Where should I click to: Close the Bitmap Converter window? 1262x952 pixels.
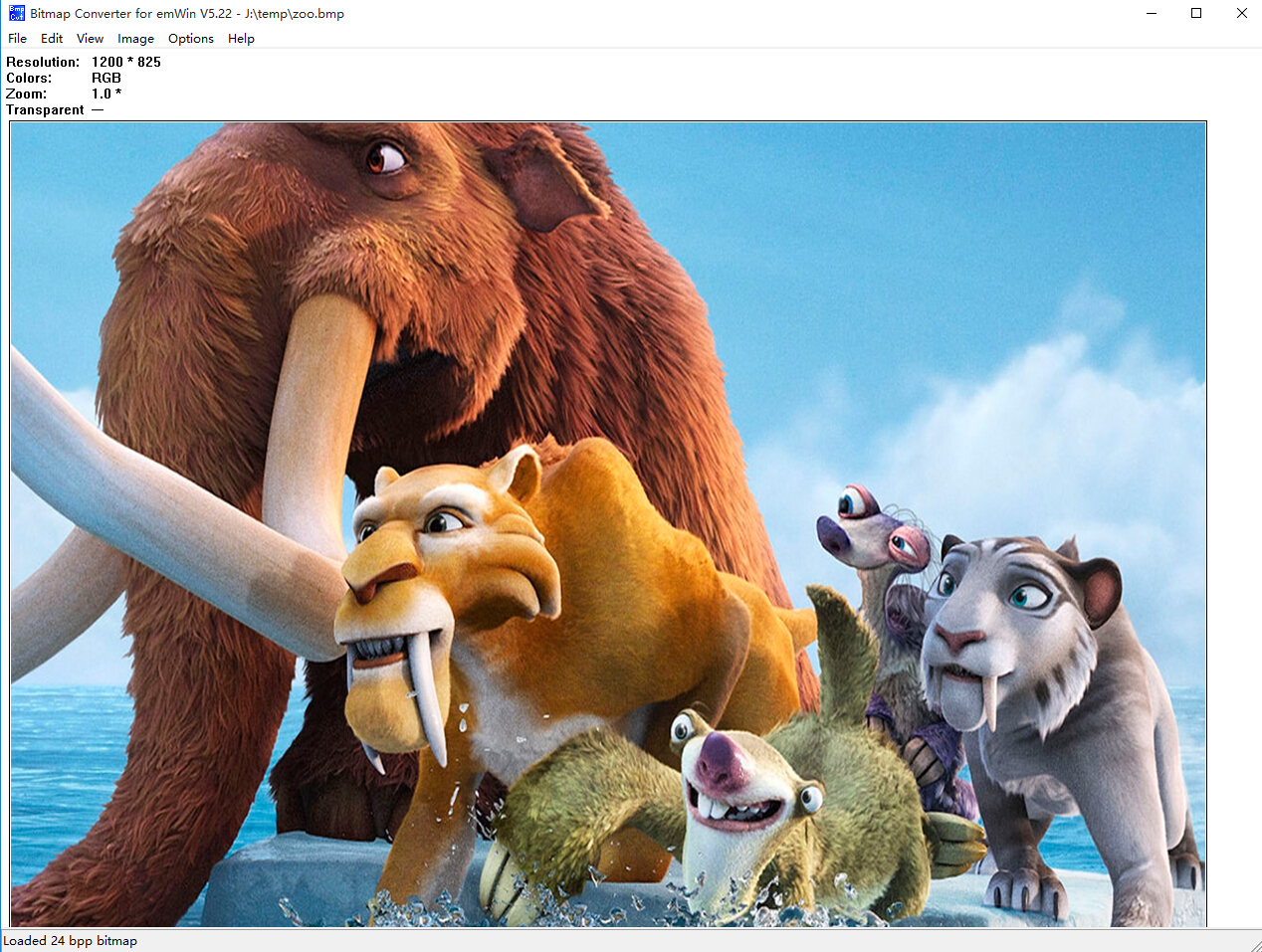pos(1241,13)
